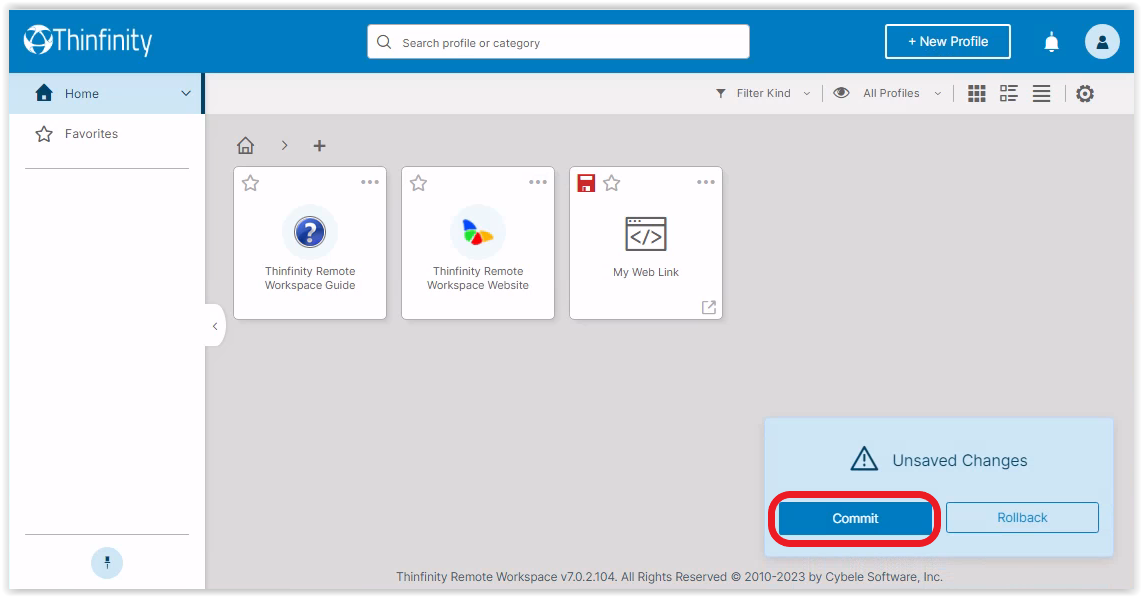Toggle the eye visibility icon
The image size is (1142, 597).
coord(841,92)
